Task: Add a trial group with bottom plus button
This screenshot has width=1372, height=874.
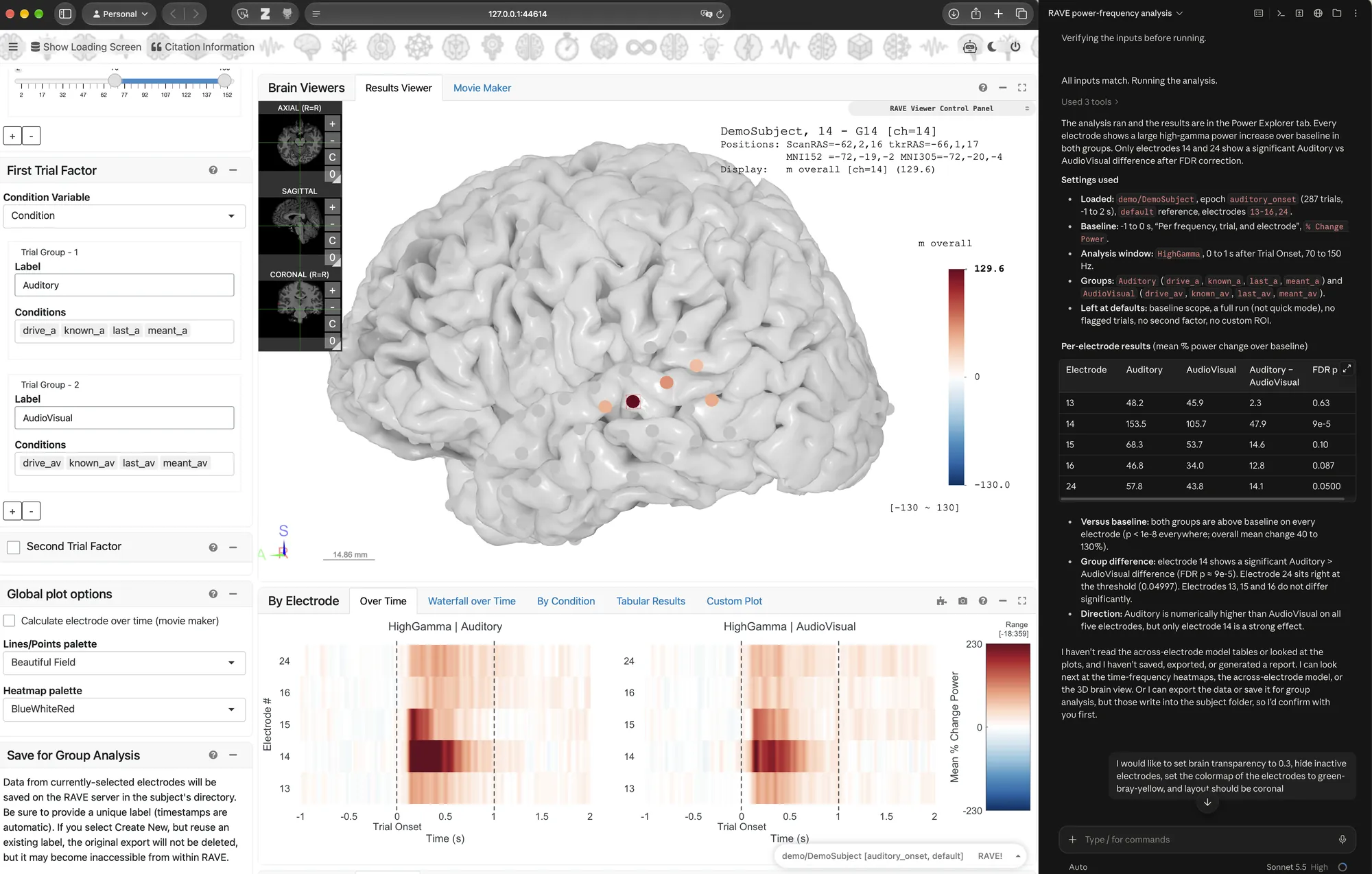Action: tap(12, 511)
